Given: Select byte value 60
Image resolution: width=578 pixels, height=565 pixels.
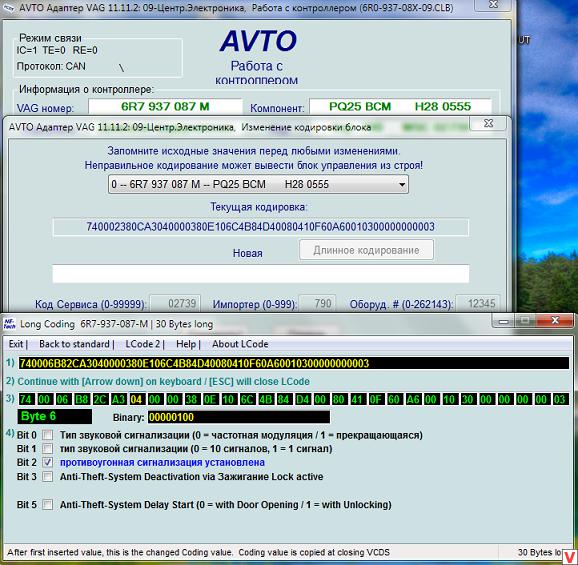Looking at the screenshot, I should coord(394,399).
